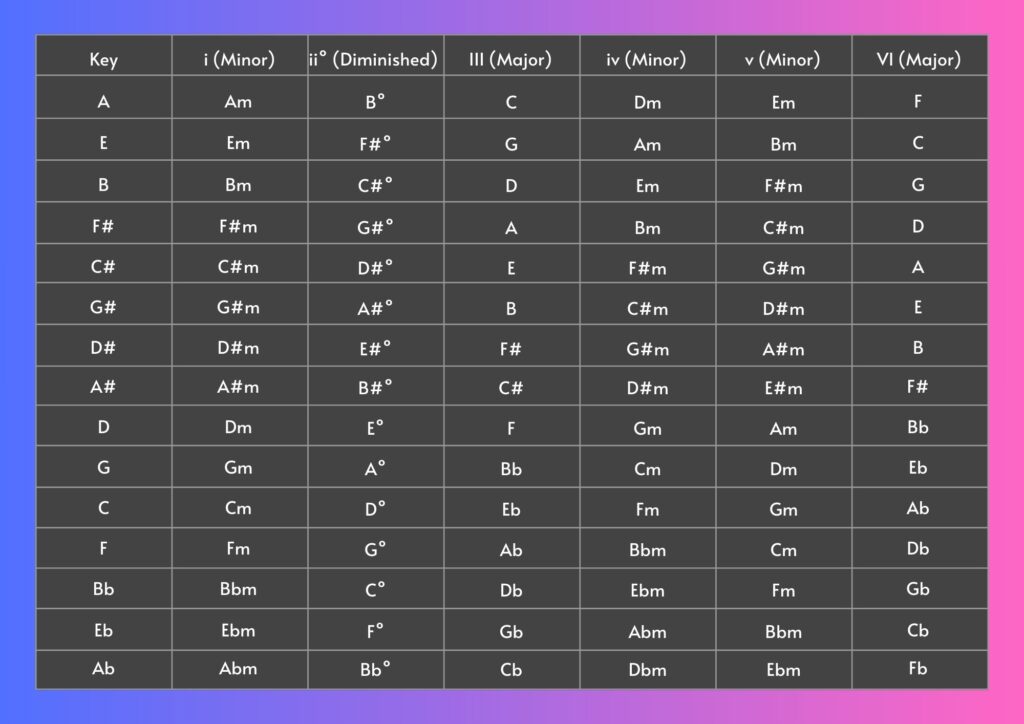Viewport: 1024px width, 724px height.
Task: Click the iv (Minor) column header
Action: 647,60
